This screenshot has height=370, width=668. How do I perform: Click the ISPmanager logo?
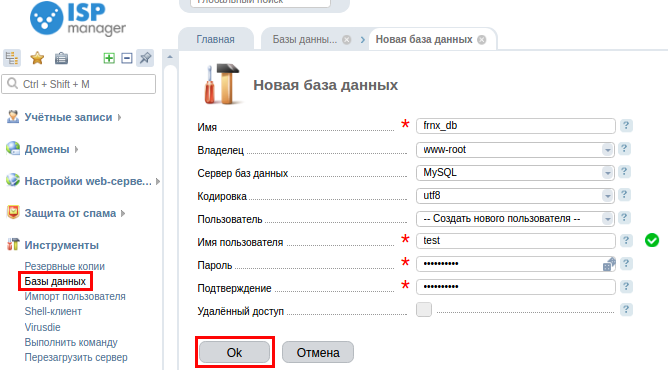pyautogui.click(x=78, y=19)
